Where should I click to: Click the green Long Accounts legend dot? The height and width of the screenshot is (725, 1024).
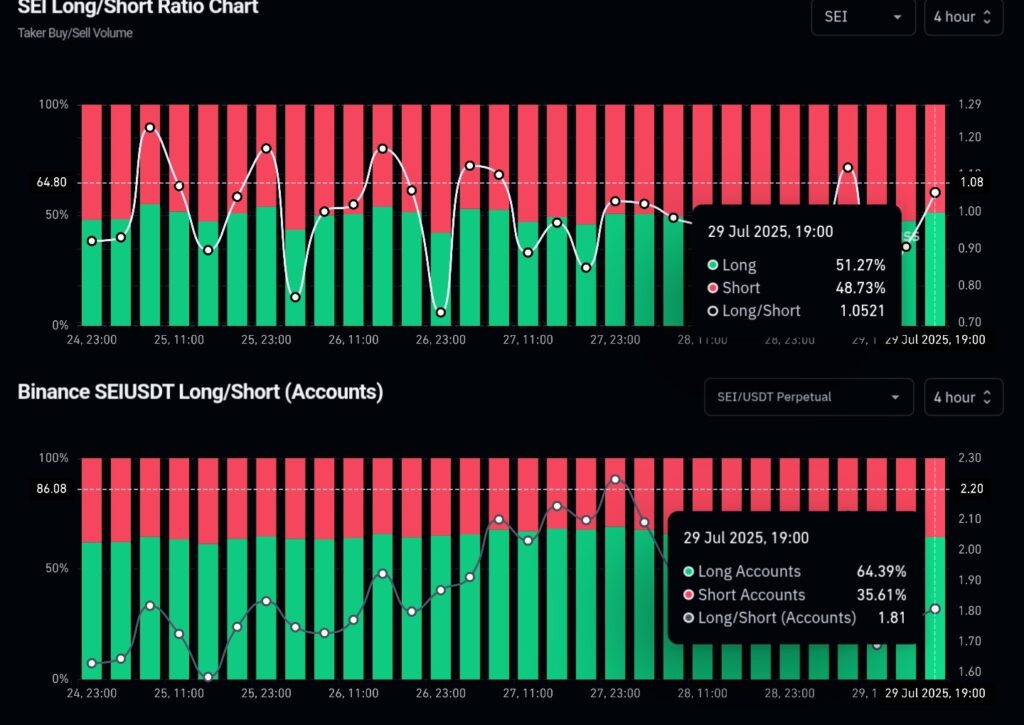tap(688, 572)
